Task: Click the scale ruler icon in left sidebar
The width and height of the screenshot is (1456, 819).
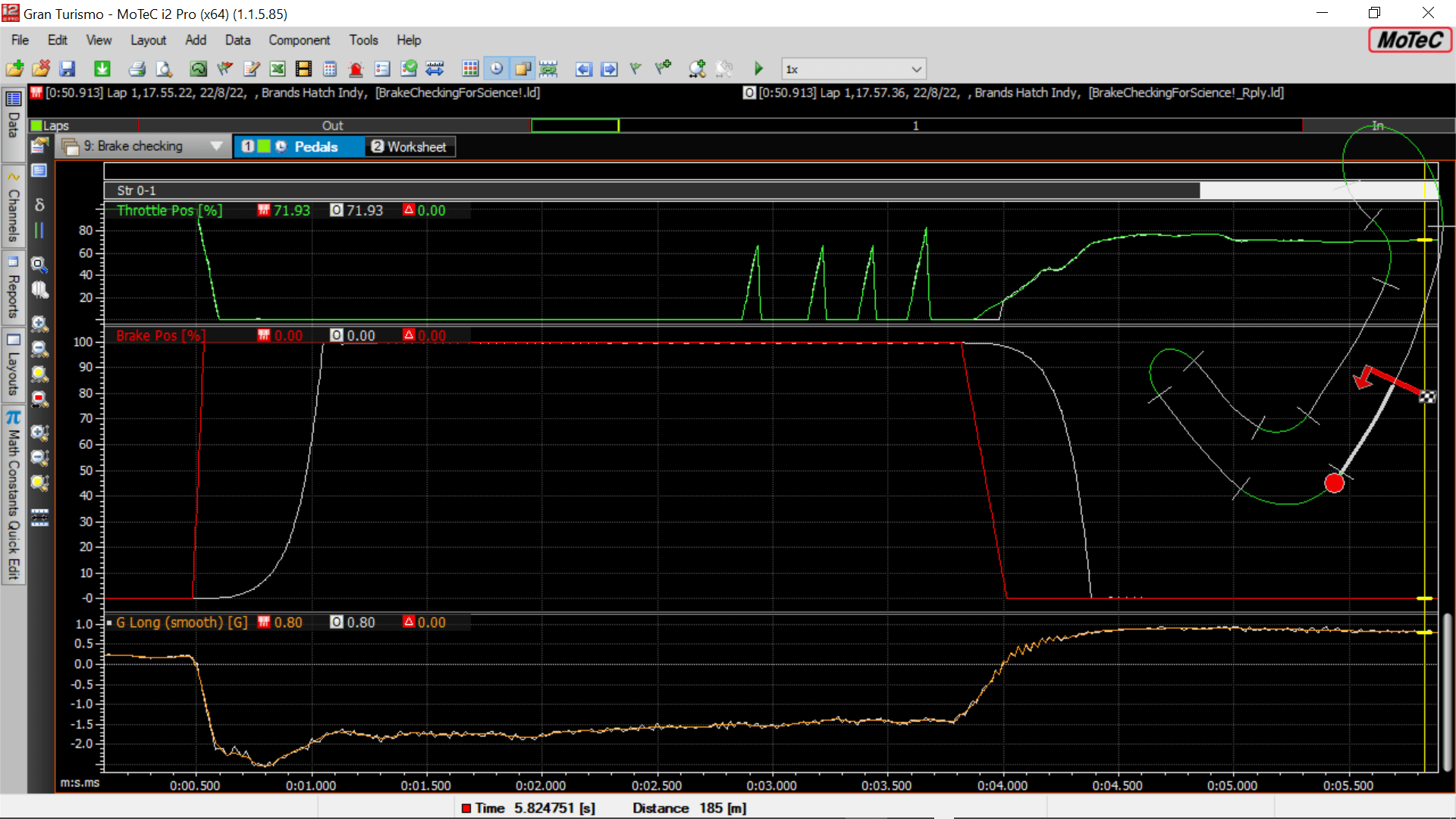Action: pos(39,517)
